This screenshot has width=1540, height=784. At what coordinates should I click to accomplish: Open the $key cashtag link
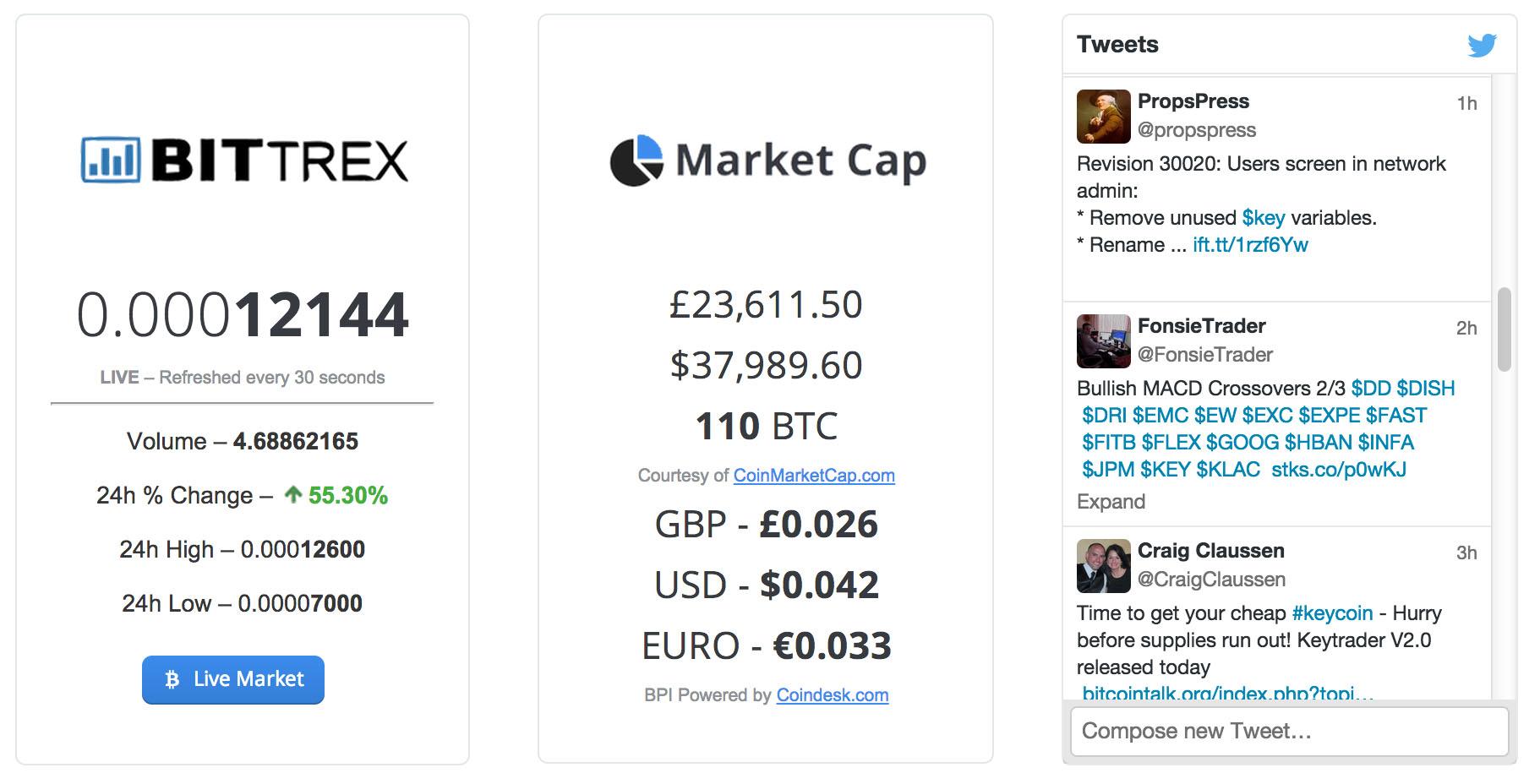tap(1263, 218)
